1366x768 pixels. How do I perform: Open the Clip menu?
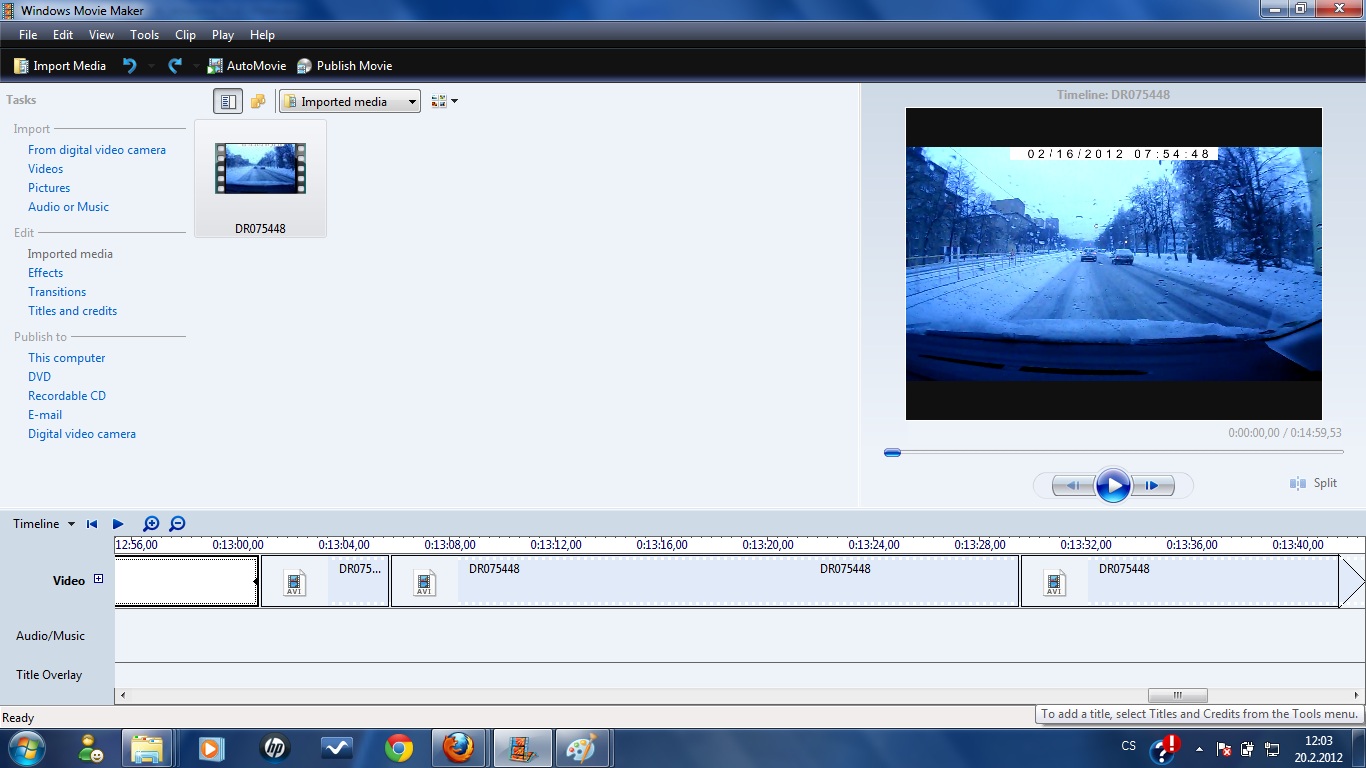point(185,35)
